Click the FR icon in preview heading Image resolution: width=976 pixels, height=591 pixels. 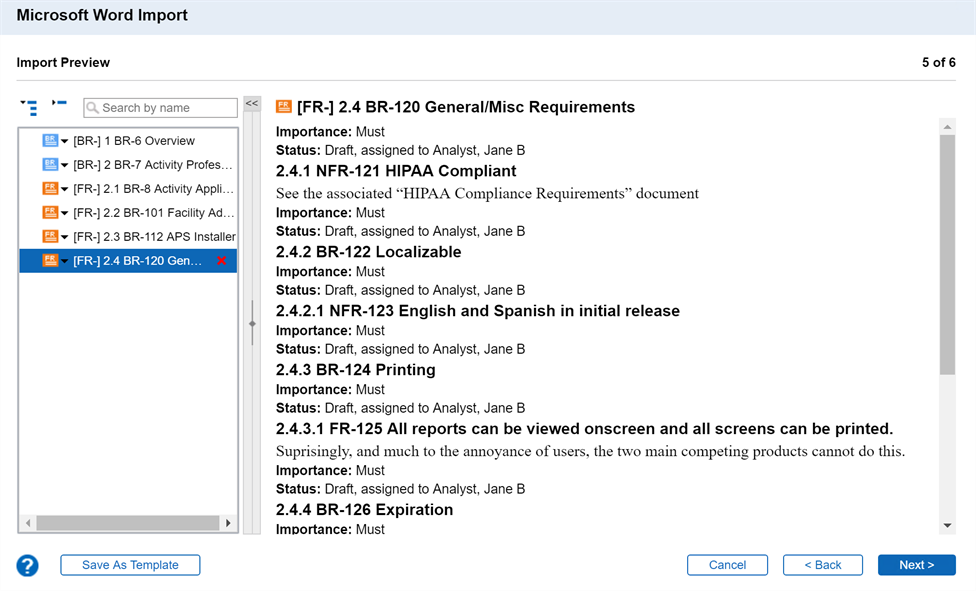[x=284, y=107]
